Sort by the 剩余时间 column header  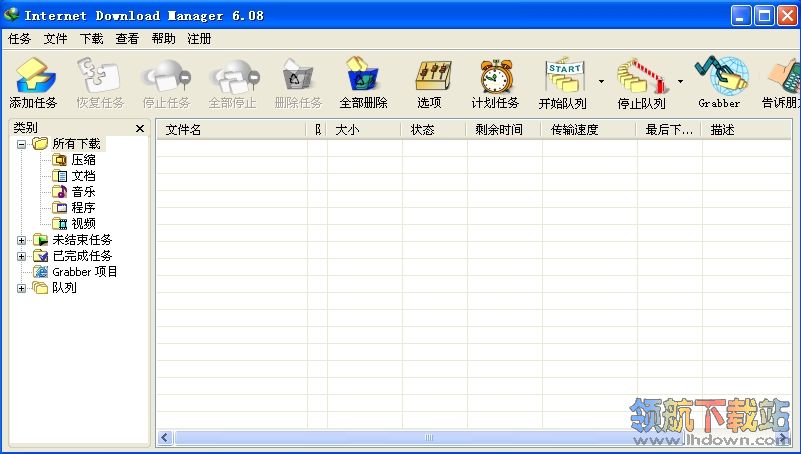click(504, 130)
